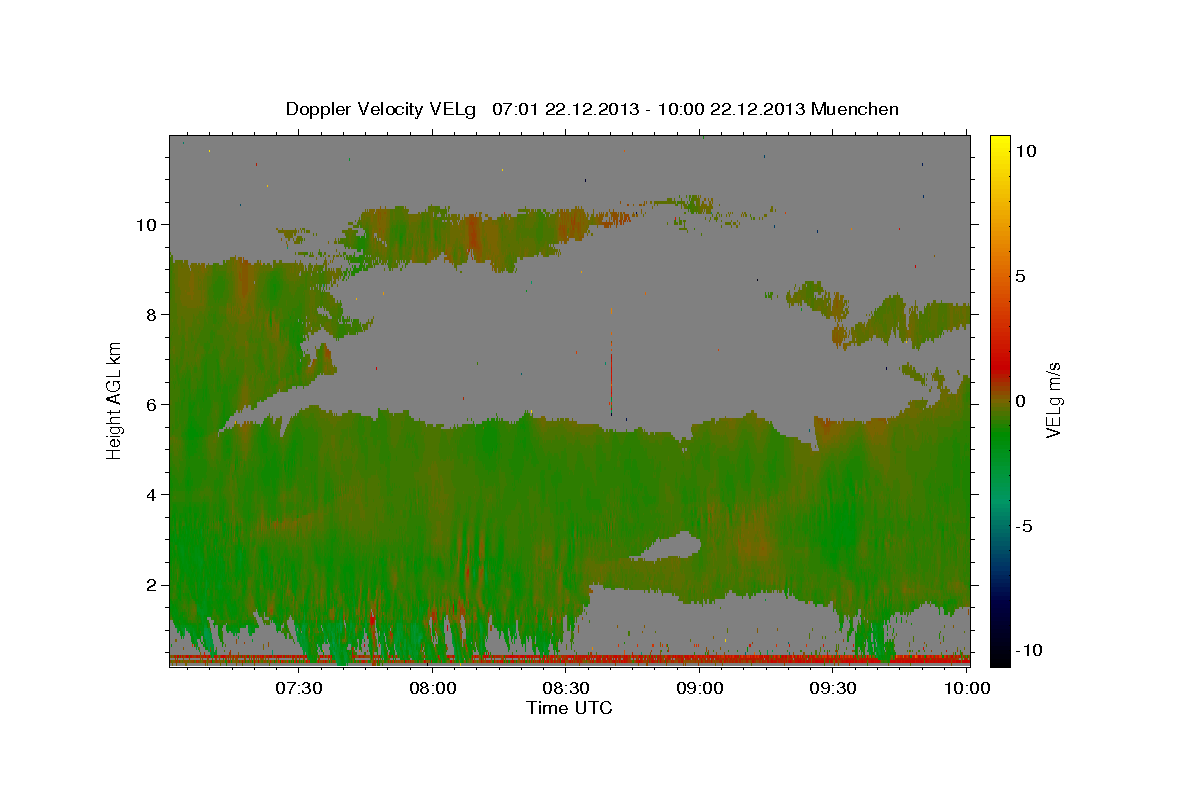Viewport: 1200px width, 800px height.
Task: Click the colorbar value 0 label
Action: (1021, 400)
